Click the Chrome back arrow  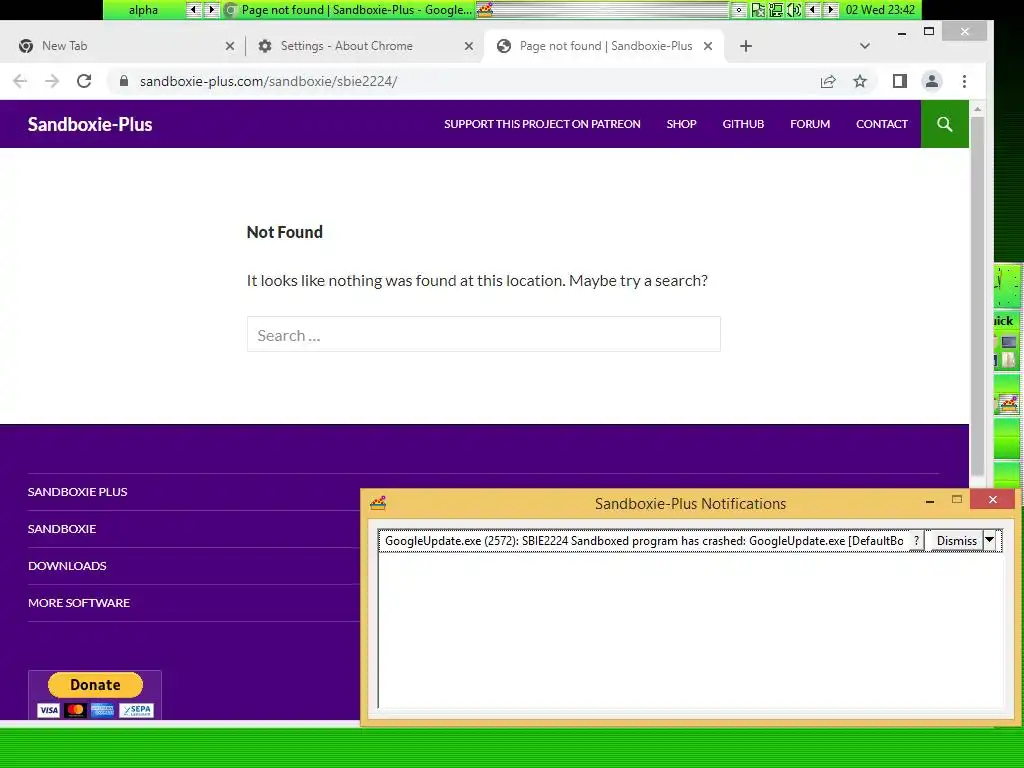click(20, 81)
